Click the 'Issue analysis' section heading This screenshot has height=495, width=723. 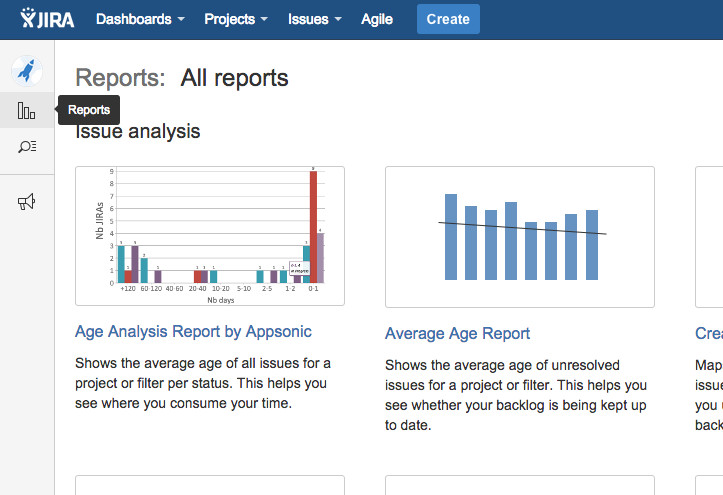click(x=137, y=132)
